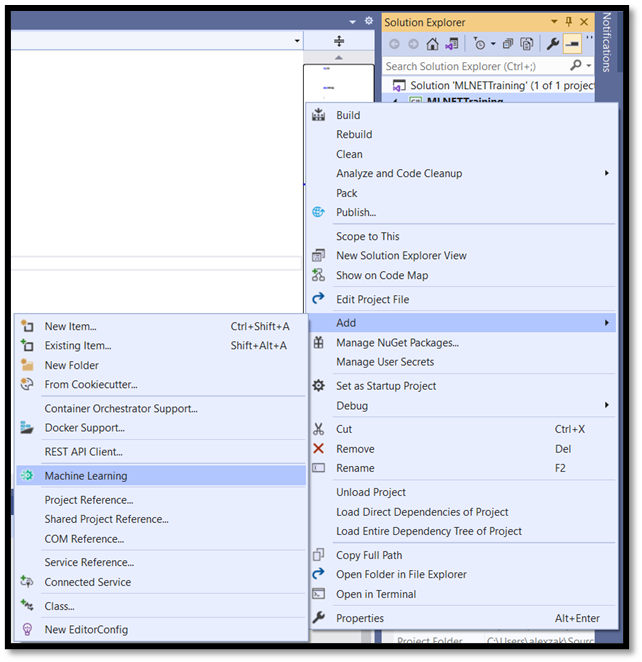Click the Cut scissors icon
The width and height of the screenshot is (642, 662).
(x=318, y=429)
